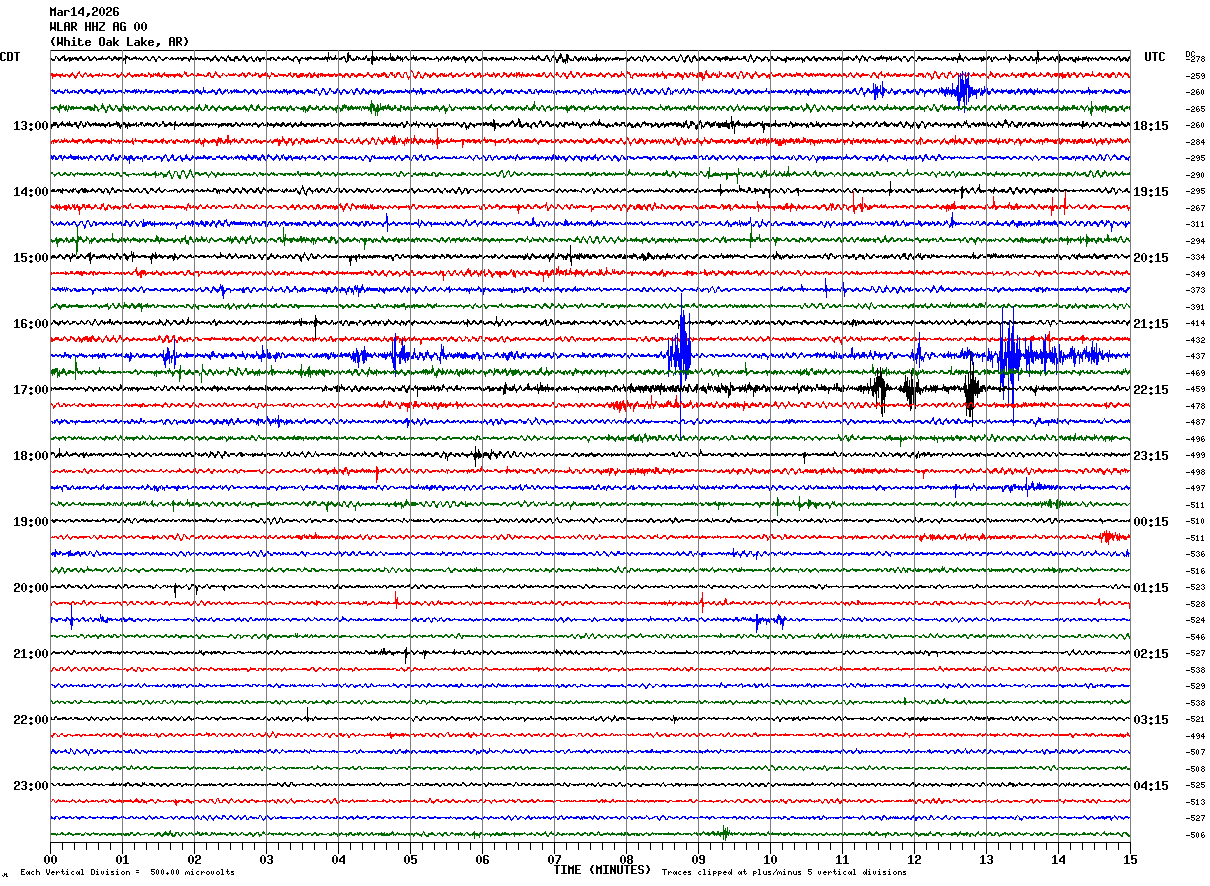Click the TIME (MINUTES) axis label

tap(602, 870)
